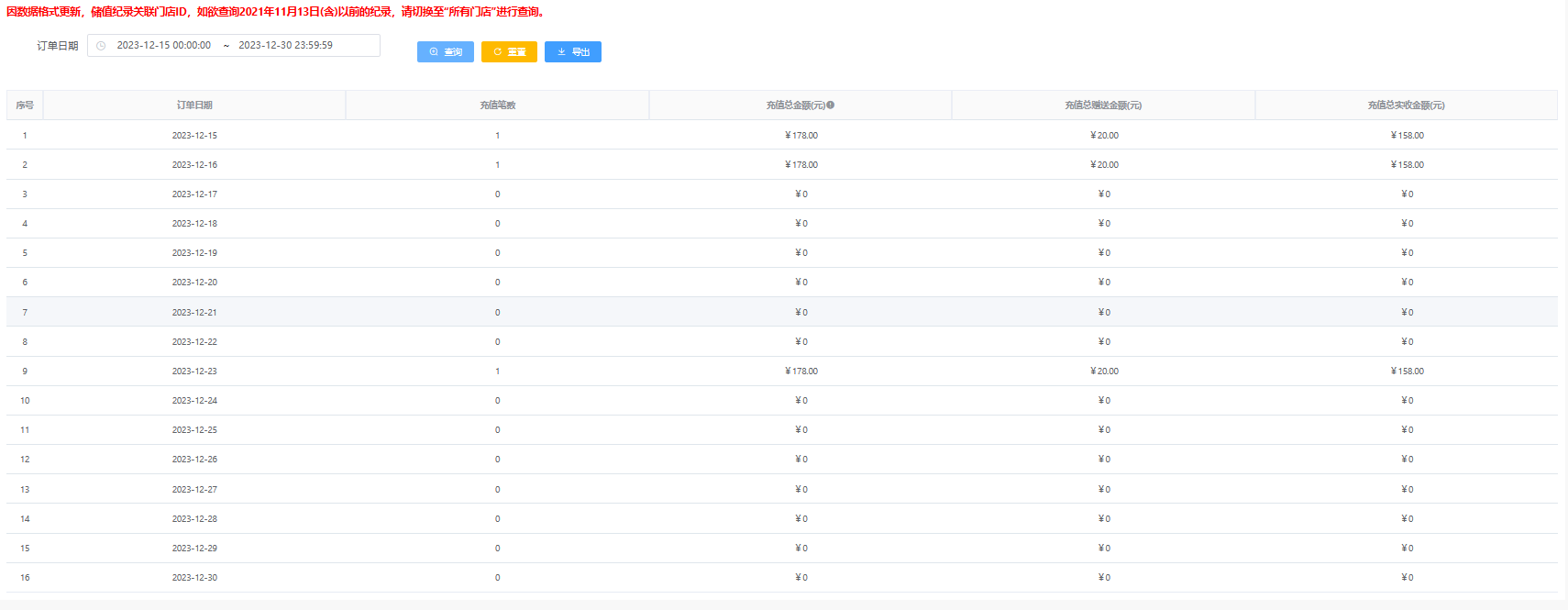
Task: Click the highlighted 2023-12-21 row
Action: point(194,313)
